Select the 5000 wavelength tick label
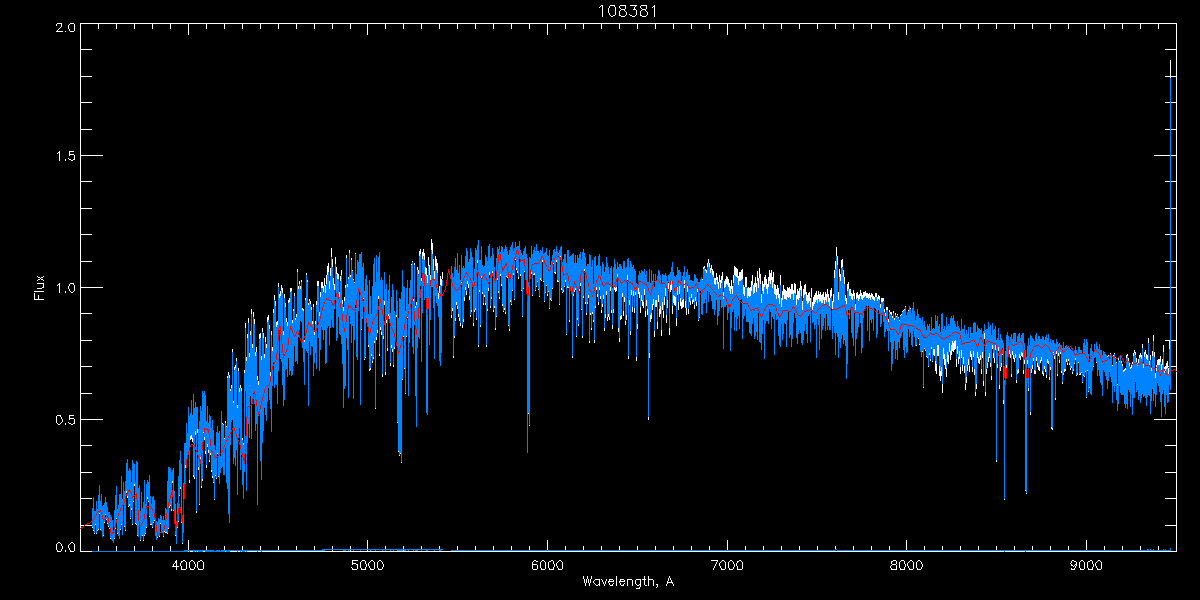Screen dimensions: 1200x600 tap(368, 565)
